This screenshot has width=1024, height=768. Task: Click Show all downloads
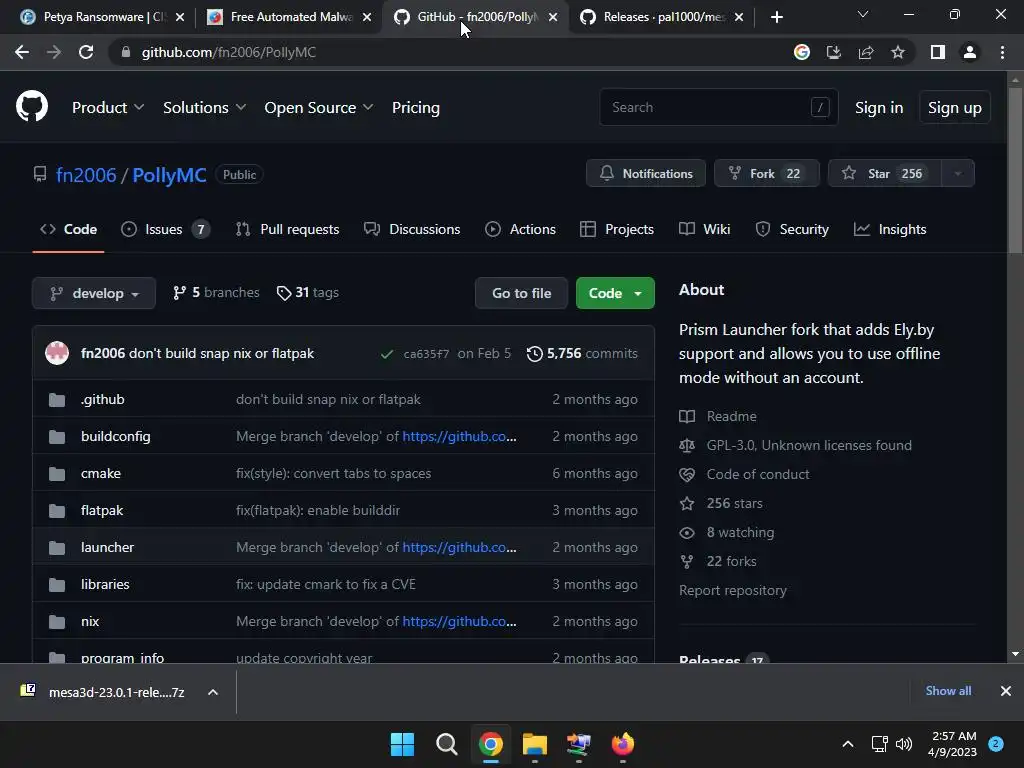(948, 691)
